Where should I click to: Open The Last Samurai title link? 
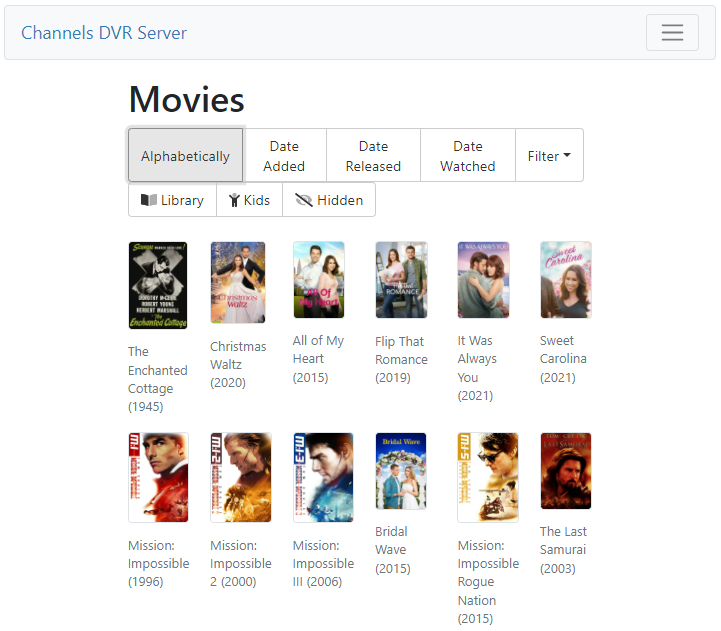coord(563,550)
